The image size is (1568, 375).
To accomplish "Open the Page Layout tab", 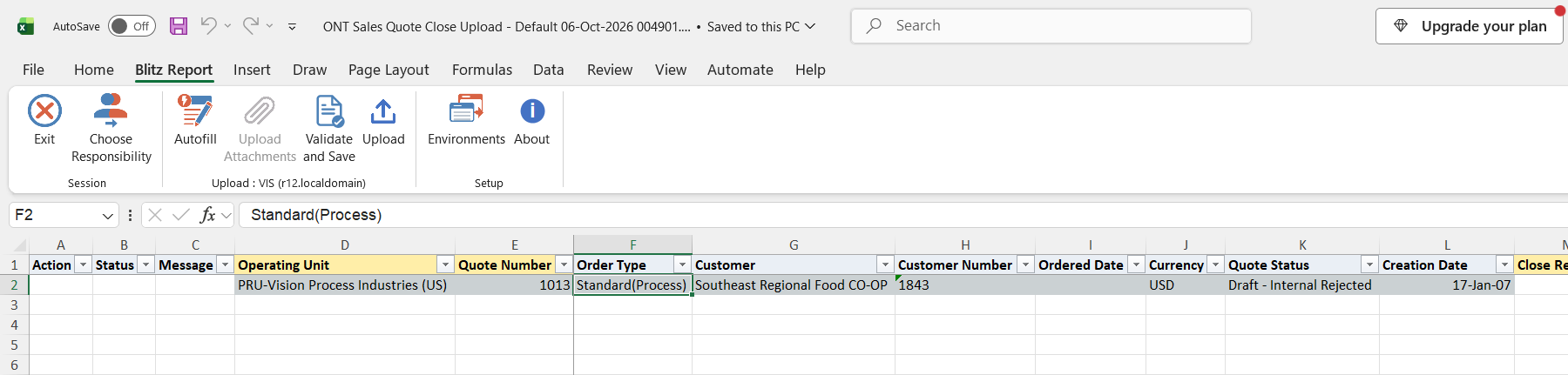I will (389, 70).
